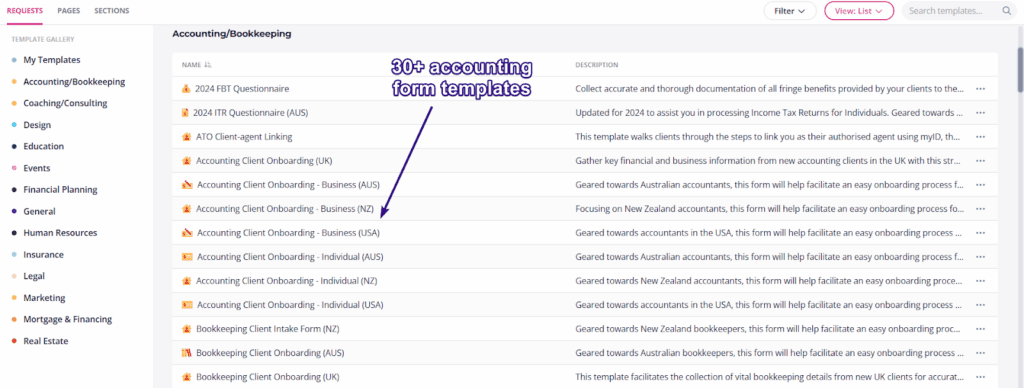Image resolution: width=1024 pixels, height=388 pixels.
Task: Open Accounting Client Onboarding - Business (AUS)
Action: pos(288,185)
